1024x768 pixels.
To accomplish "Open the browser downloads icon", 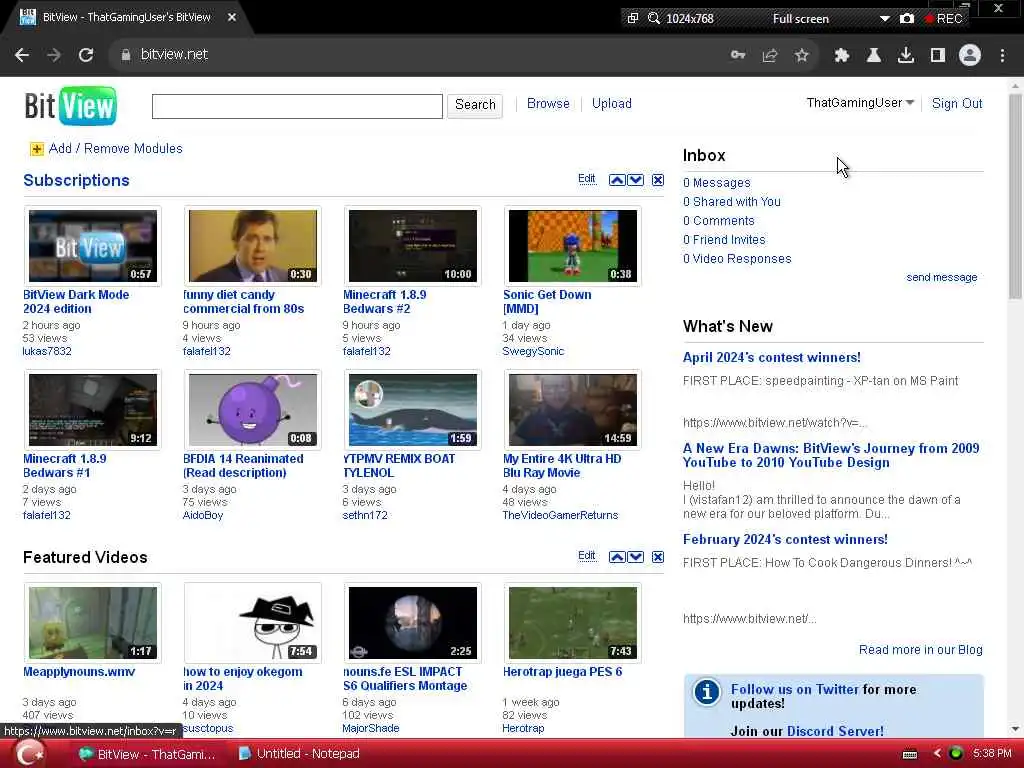I will (905, 55).
